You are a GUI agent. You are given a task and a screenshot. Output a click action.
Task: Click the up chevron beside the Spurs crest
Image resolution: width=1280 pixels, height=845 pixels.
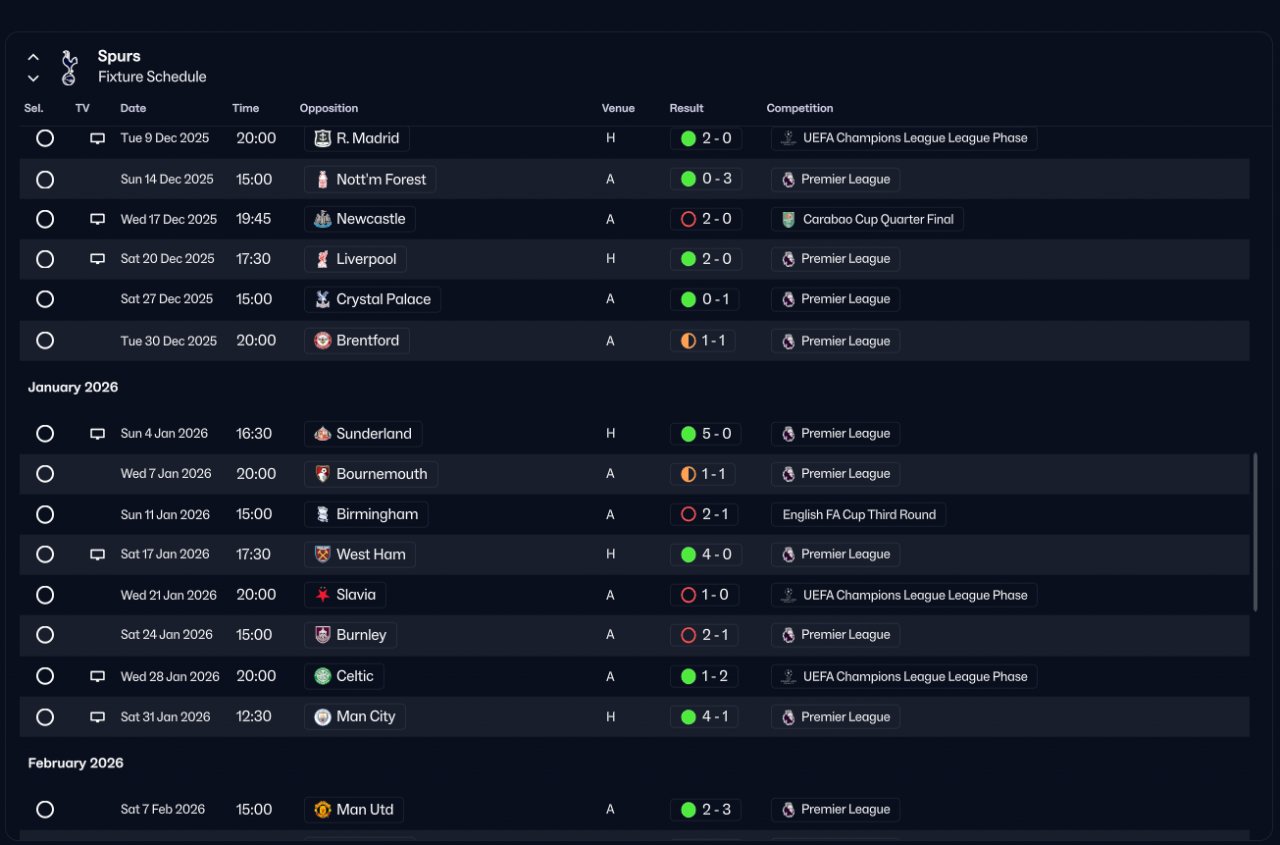click(x=33, y=57)
